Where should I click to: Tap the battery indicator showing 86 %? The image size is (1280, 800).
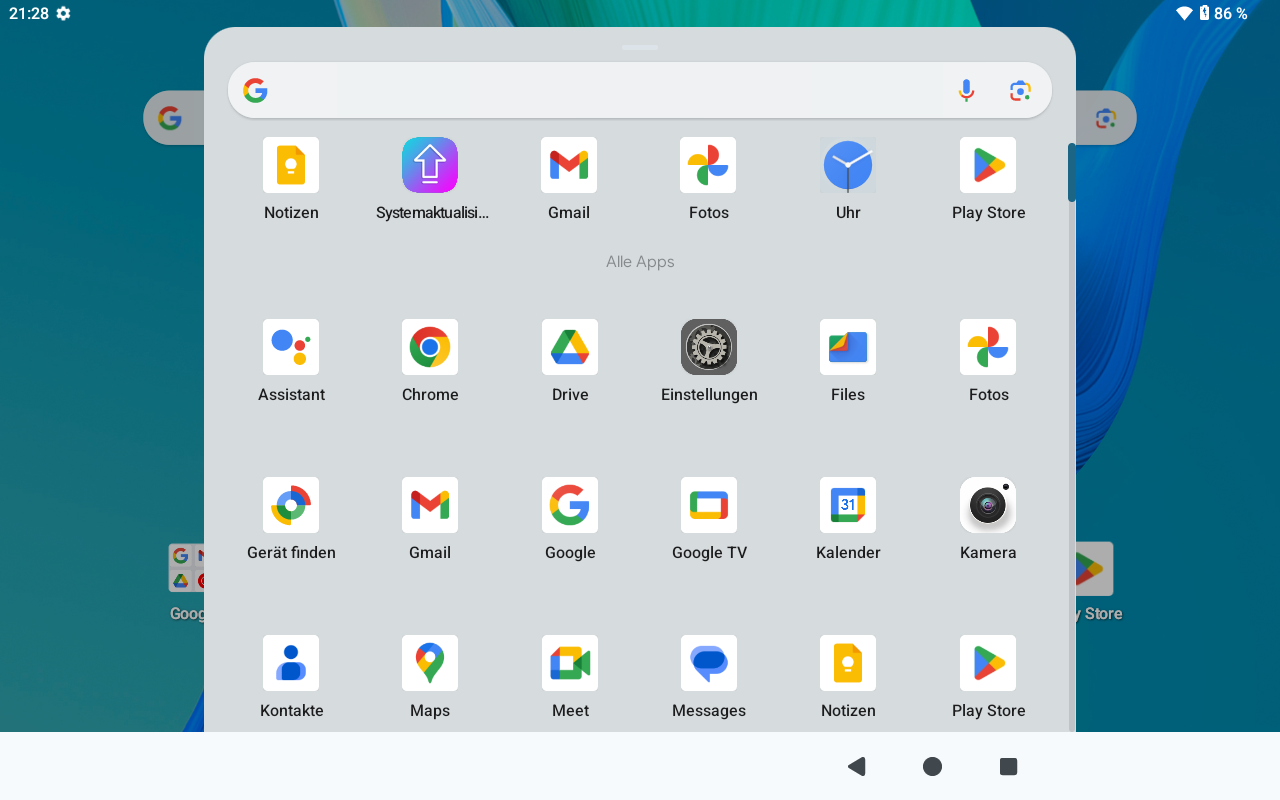1223,13
